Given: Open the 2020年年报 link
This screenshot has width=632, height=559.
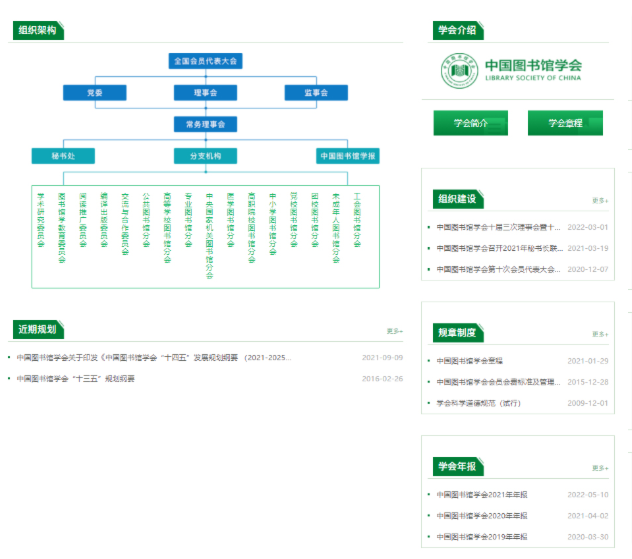Looking at the screenshot, I should pos(482,515).
